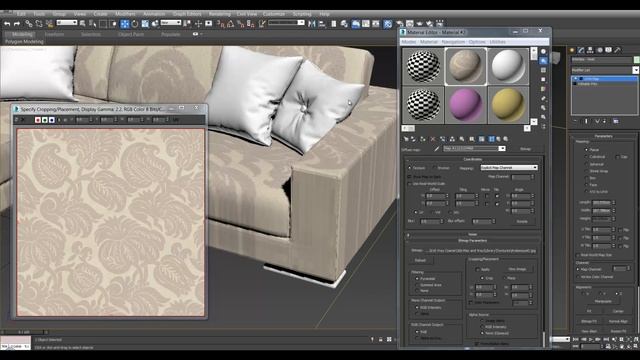Select the Texture radio button
640x360 pixels.
pyautogui.click(x=410, y=168)
